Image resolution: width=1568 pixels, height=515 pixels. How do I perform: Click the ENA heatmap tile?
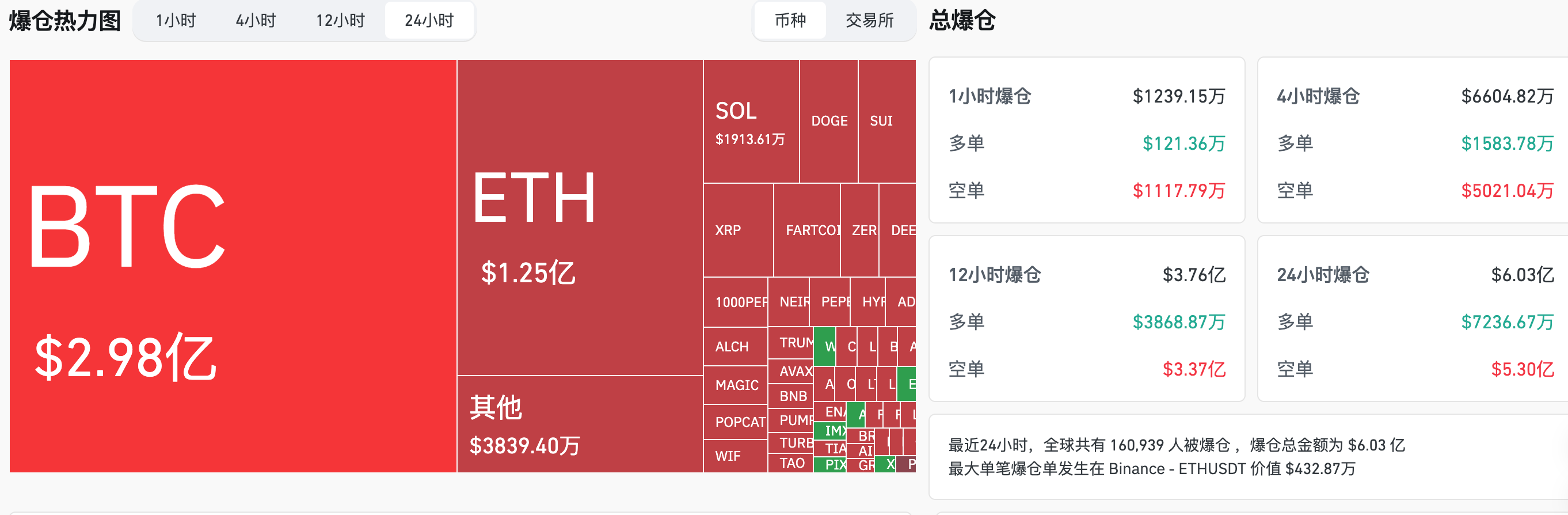coord(831,412)
